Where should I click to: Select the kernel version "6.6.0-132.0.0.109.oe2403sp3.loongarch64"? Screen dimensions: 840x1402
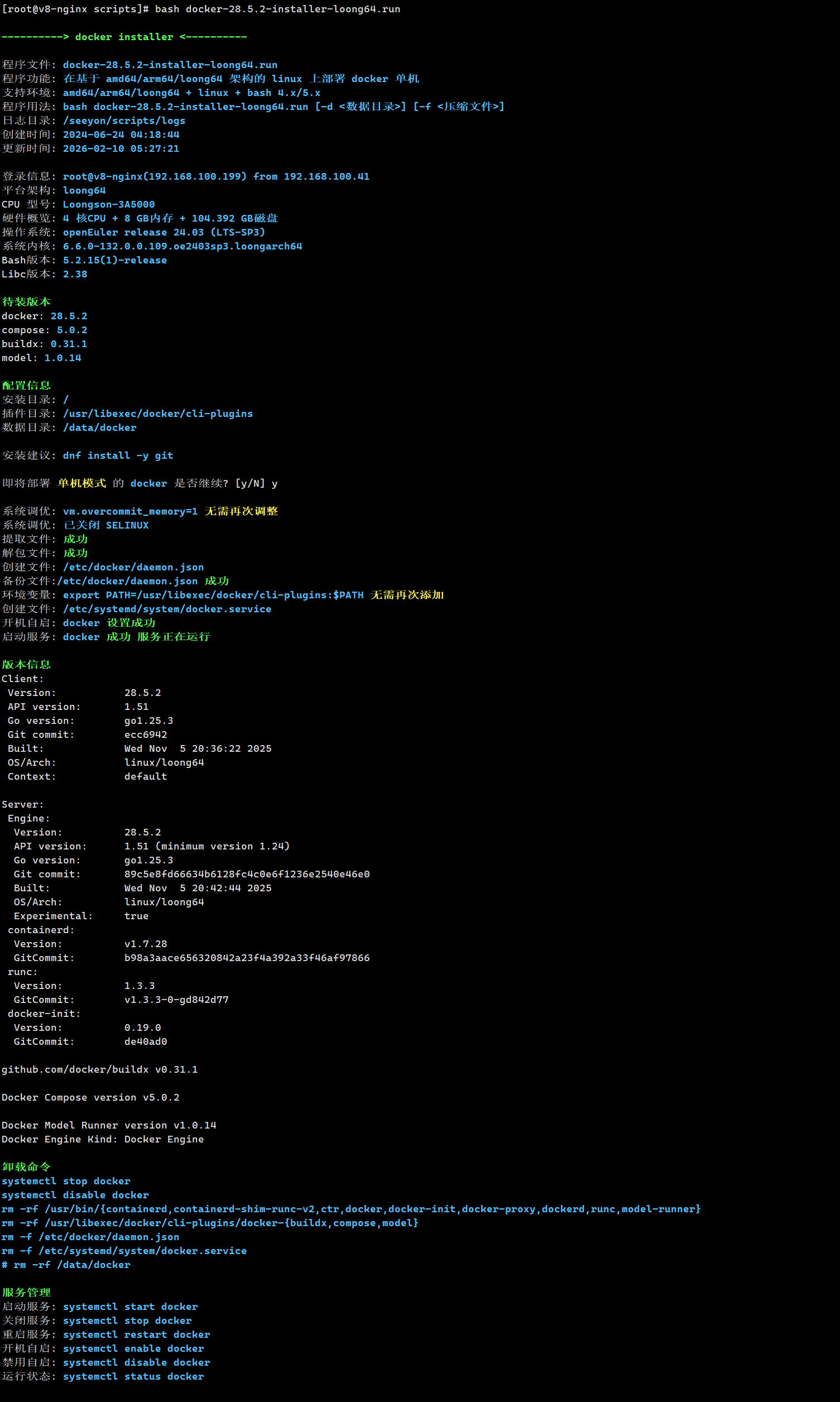[183, 246]
